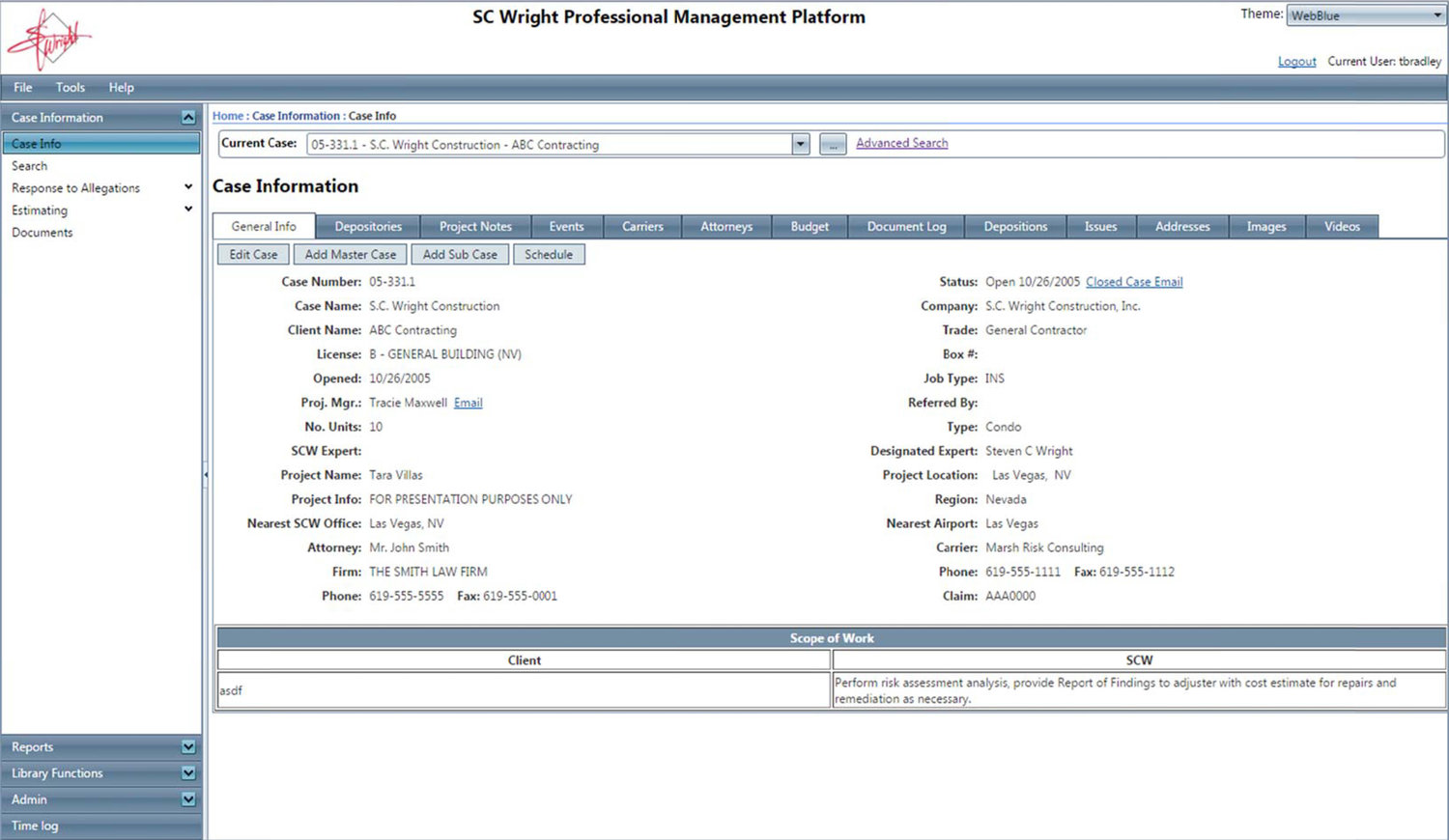Click the sidebar splitter collapse handle
The image size is (1449, 840).
click(206, 475)
